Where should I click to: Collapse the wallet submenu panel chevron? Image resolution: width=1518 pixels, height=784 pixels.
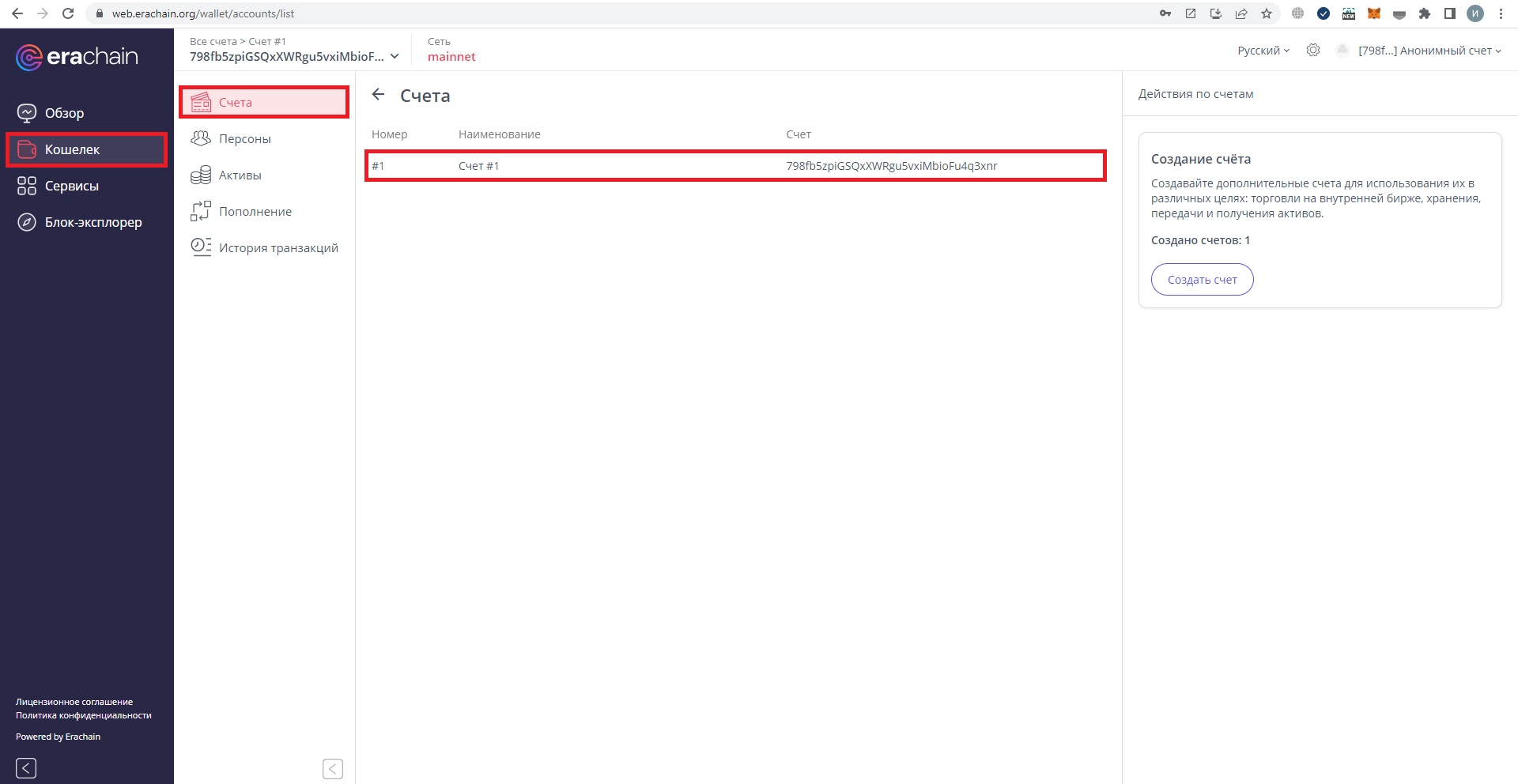(333, 768)
